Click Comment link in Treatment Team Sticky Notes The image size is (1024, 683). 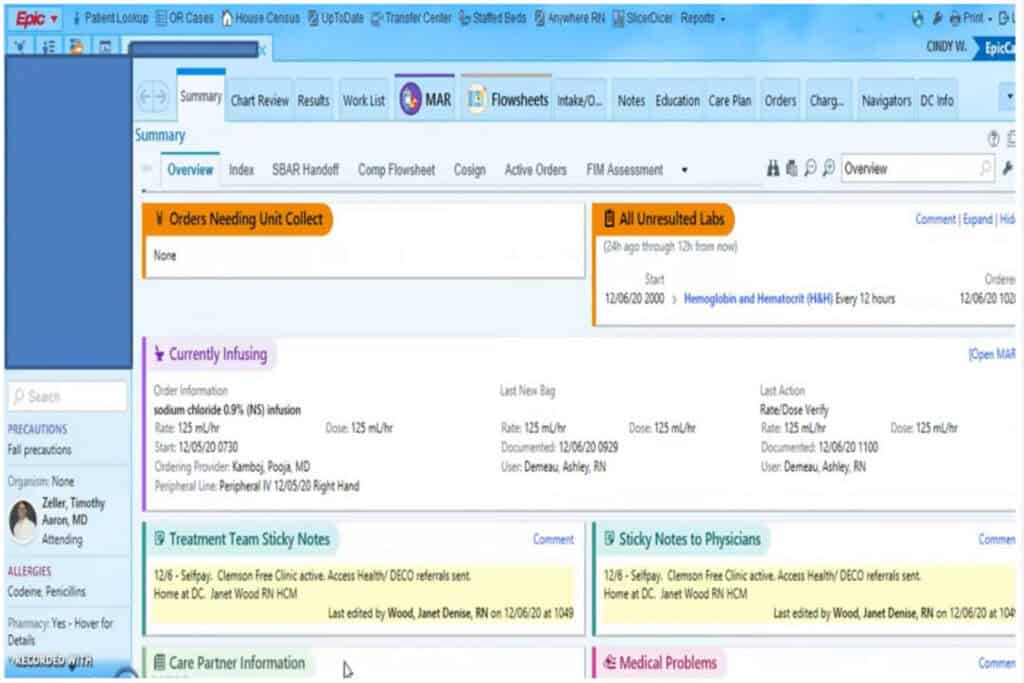tap(553, 539)
